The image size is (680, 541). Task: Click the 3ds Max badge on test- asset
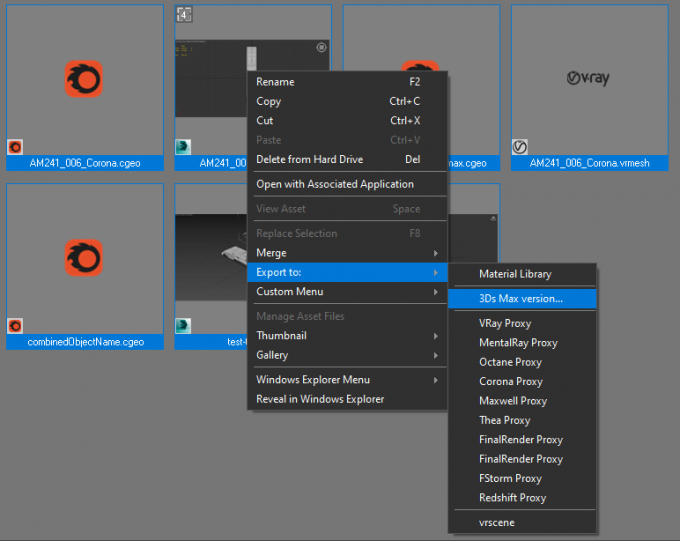click(x=183, y=326)
